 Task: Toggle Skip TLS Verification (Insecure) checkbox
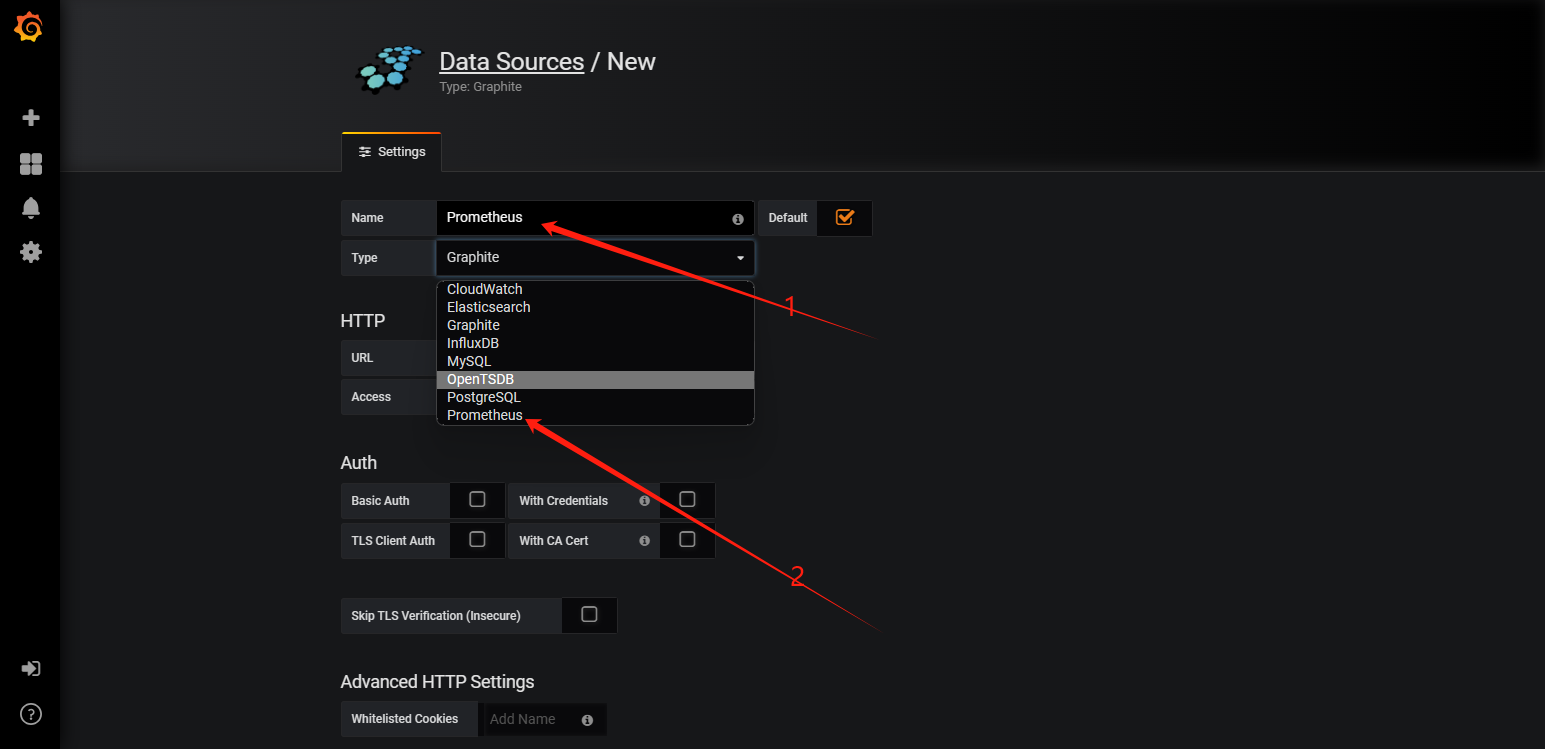(x=589, y=614)
